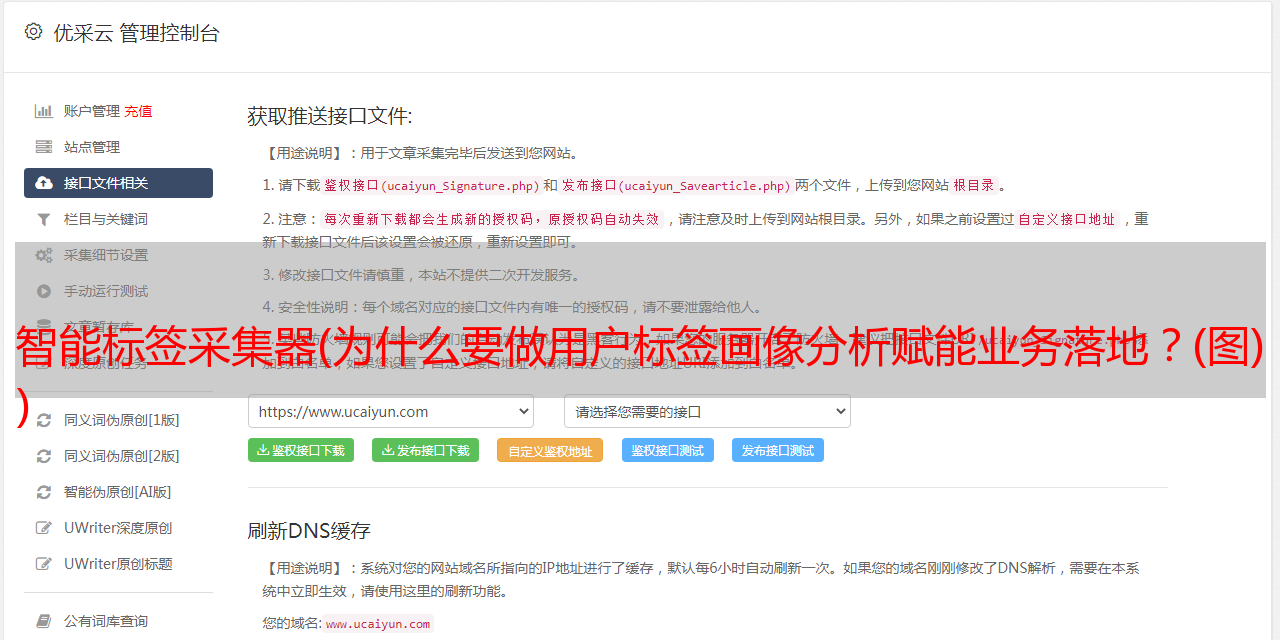Click the refresh icon for 同义词伪原创[1版]

coord(44,420)
